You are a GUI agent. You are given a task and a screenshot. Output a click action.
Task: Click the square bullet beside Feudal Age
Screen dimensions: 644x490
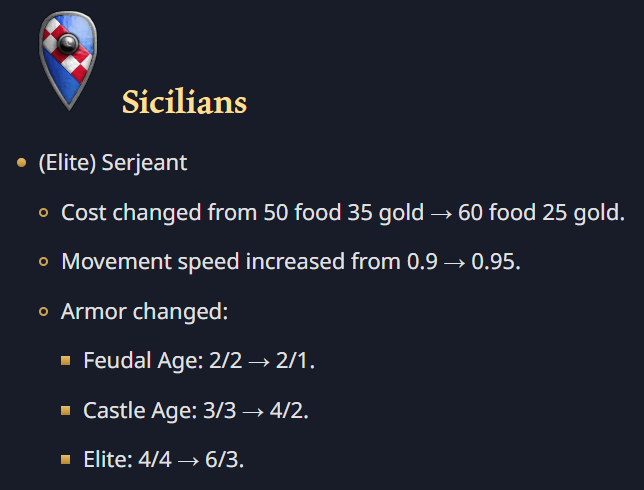(66, 361)
